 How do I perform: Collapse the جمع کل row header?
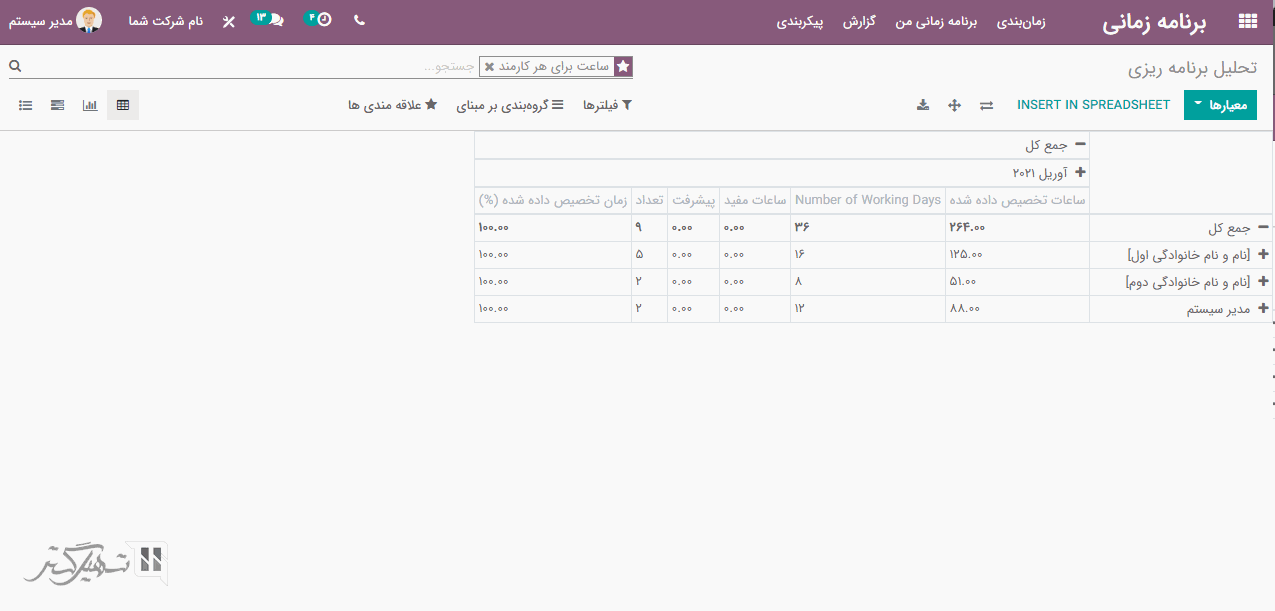click(x=1262, y=228)
